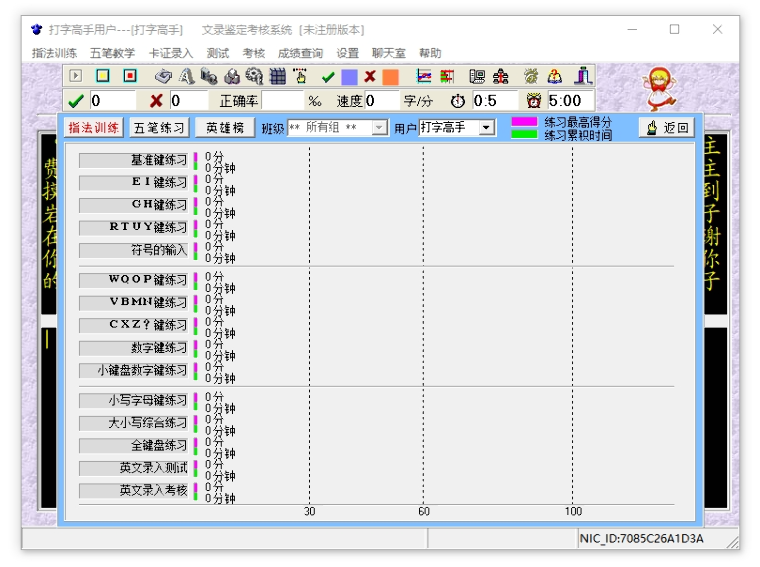
Task: Select 小写字母键练习 exercise
Action: pos(133,401)
